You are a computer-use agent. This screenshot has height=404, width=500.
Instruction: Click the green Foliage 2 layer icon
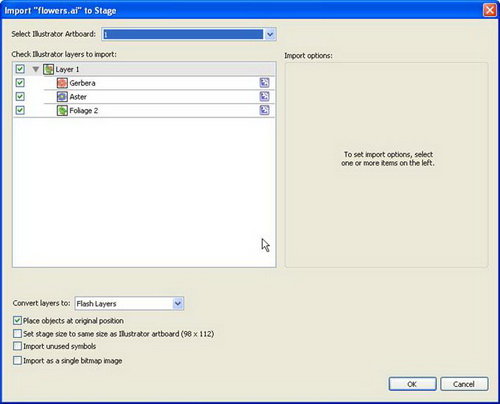pyautogui.click(x=62, y=110)
